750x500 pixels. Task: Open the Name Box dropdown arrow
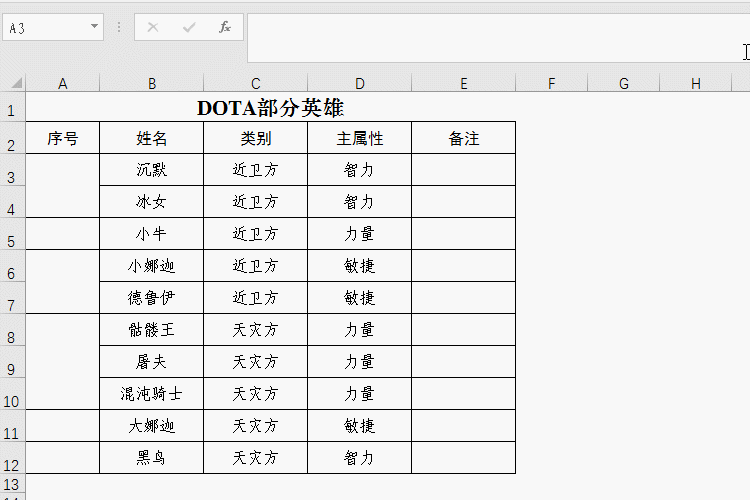pyautogui.click(x=94, y=27)
